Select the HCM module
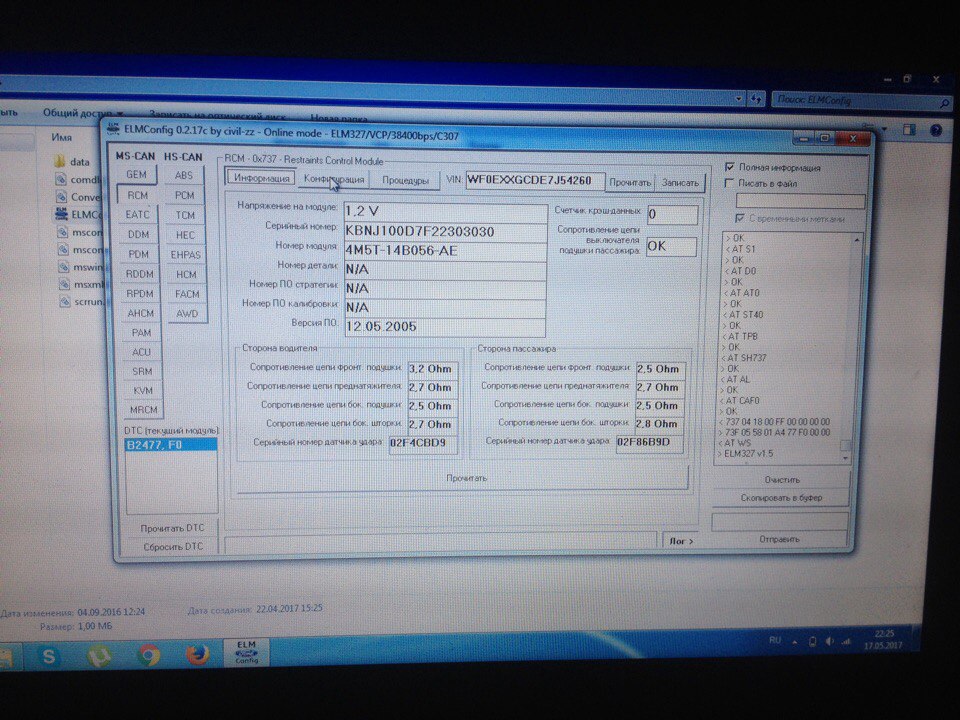960x720 pixels. coord(187,274)
